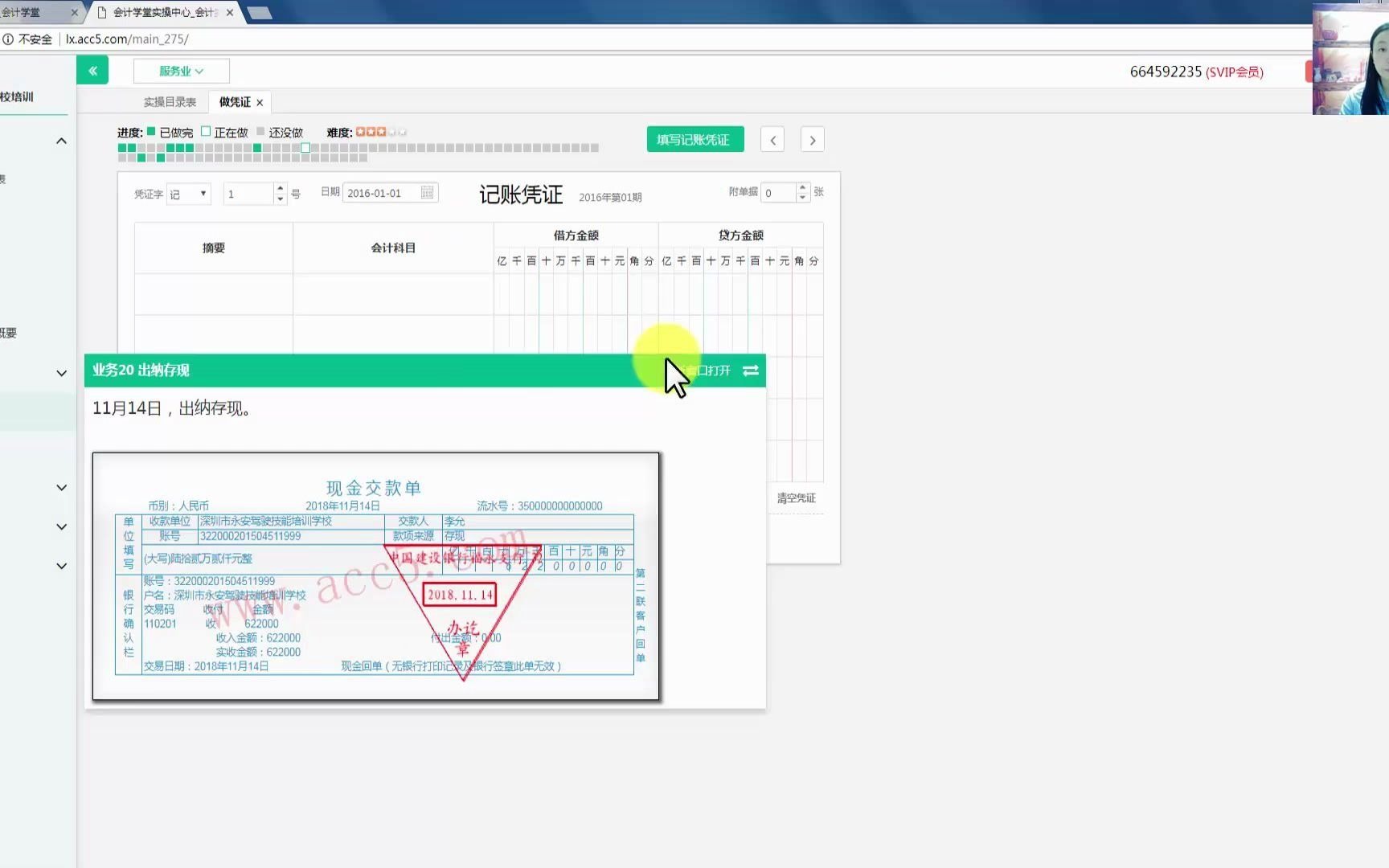Click the 借方金额 column header
Screen dimensions: 1389x868
pyautogui.click(x=576, y=235)
